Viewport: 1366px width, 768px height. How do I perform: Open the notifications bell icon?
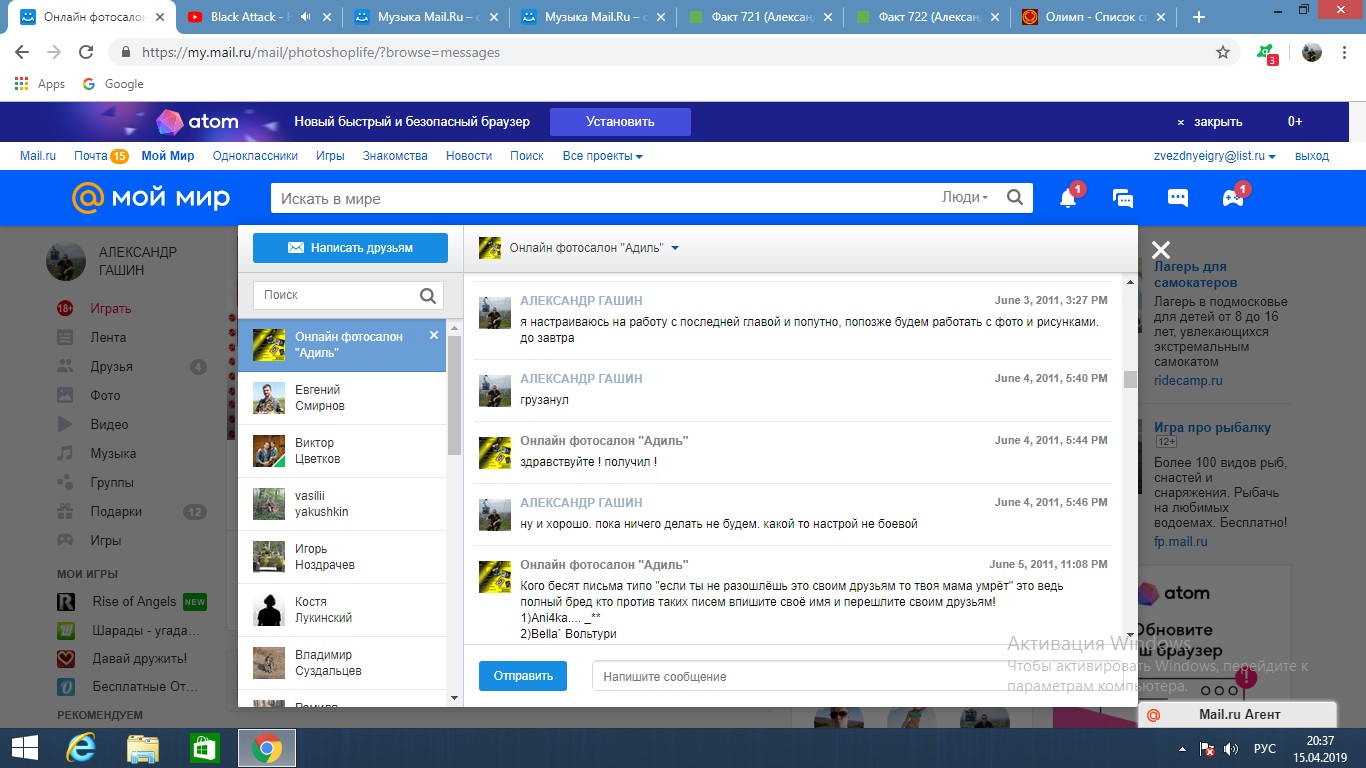(x=1068, y=198)
